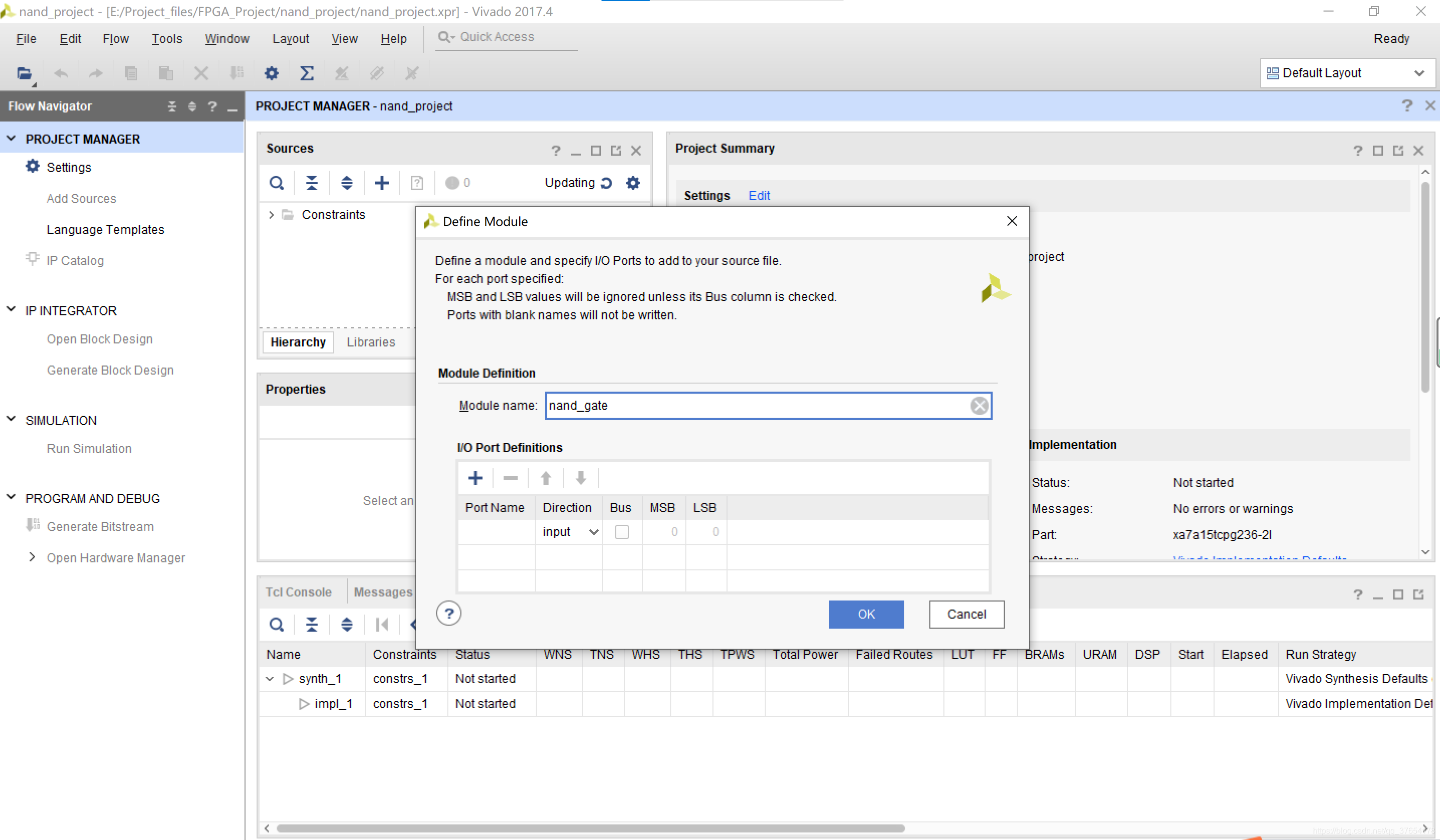Click the Delete X icon in main toolbar

(201, 73)
